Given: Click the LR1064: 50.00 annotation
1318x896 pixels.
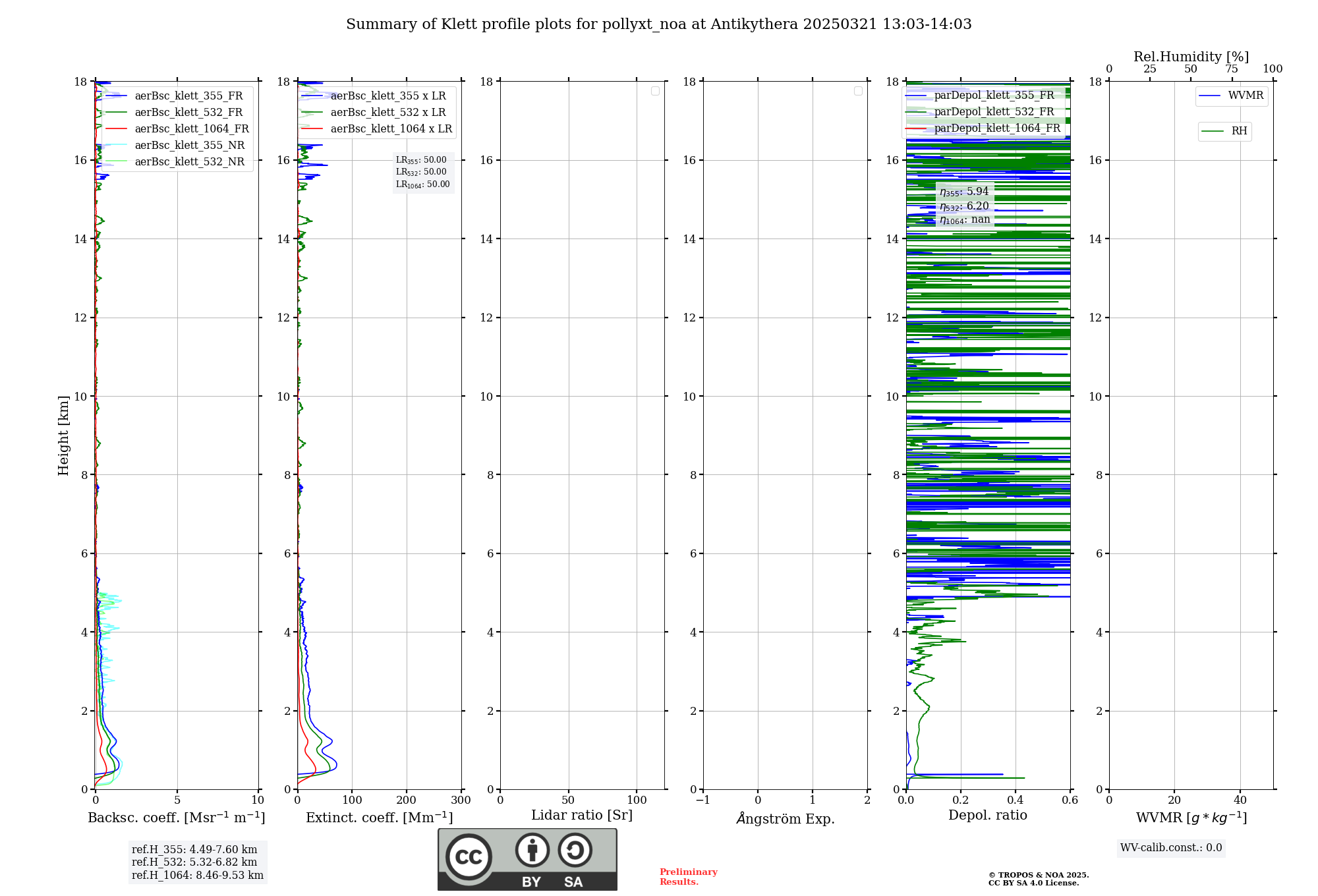Looking at the screenshot, I should coord(423,184).
